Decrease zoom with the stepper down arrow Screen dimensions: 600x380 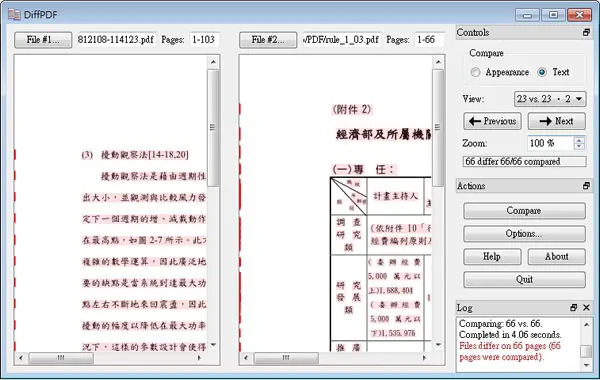pos(579,147)
